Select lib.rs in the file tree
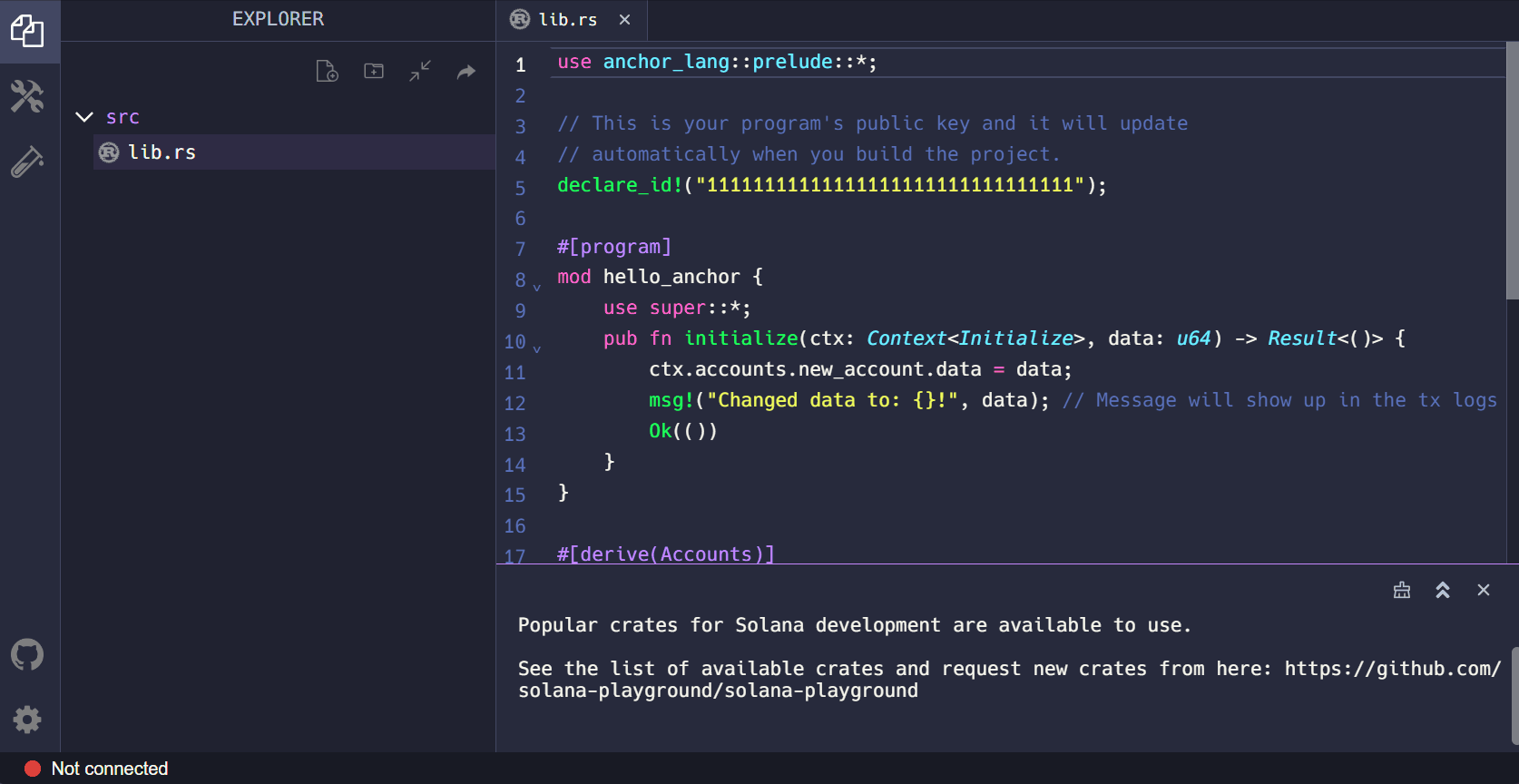The image size is (1519, 784). coord(162,152)
